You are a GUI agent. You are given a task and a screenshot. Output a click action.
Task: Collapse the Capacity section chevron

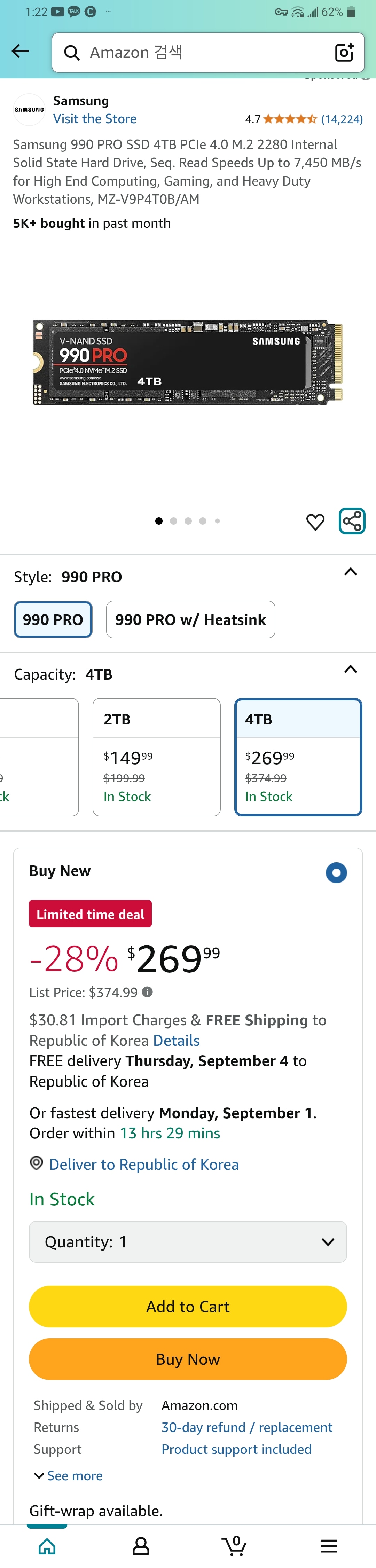point(351,669)
